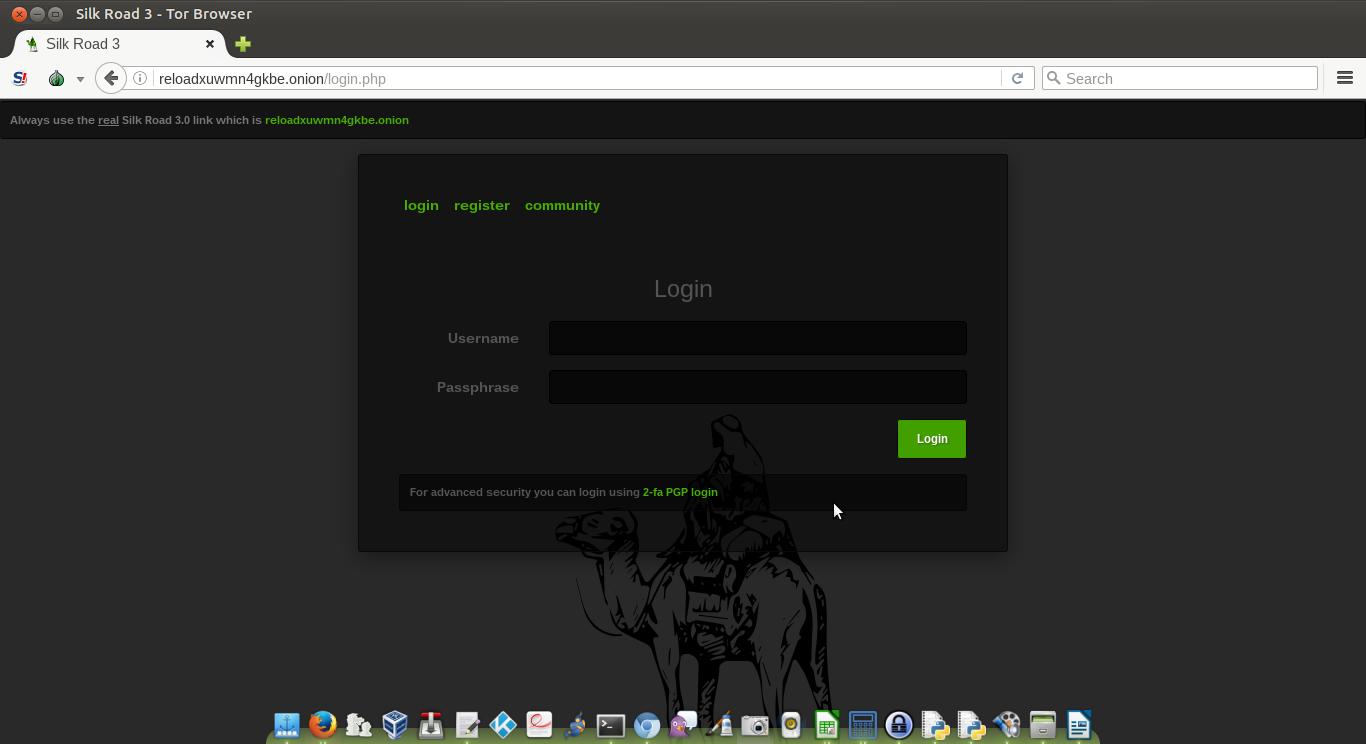Select the Silk Road 3 tab
1366x744 pixels.
point(120,44)
